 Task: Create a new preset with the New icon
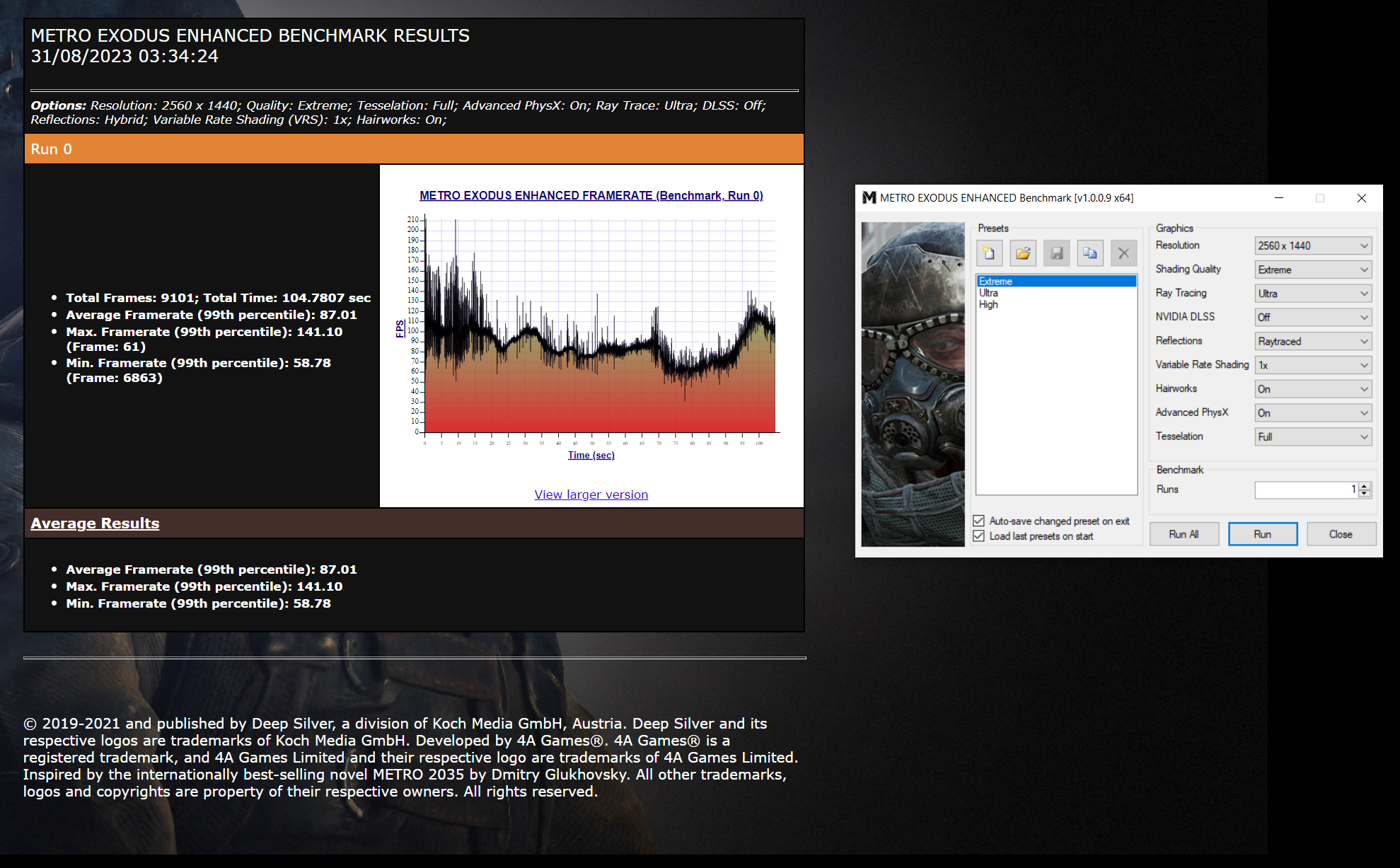(x=989, y=253)
